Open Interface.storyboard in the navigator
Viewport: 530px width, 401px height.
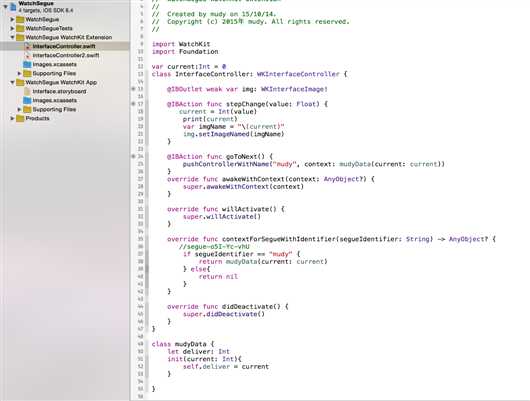59,91
